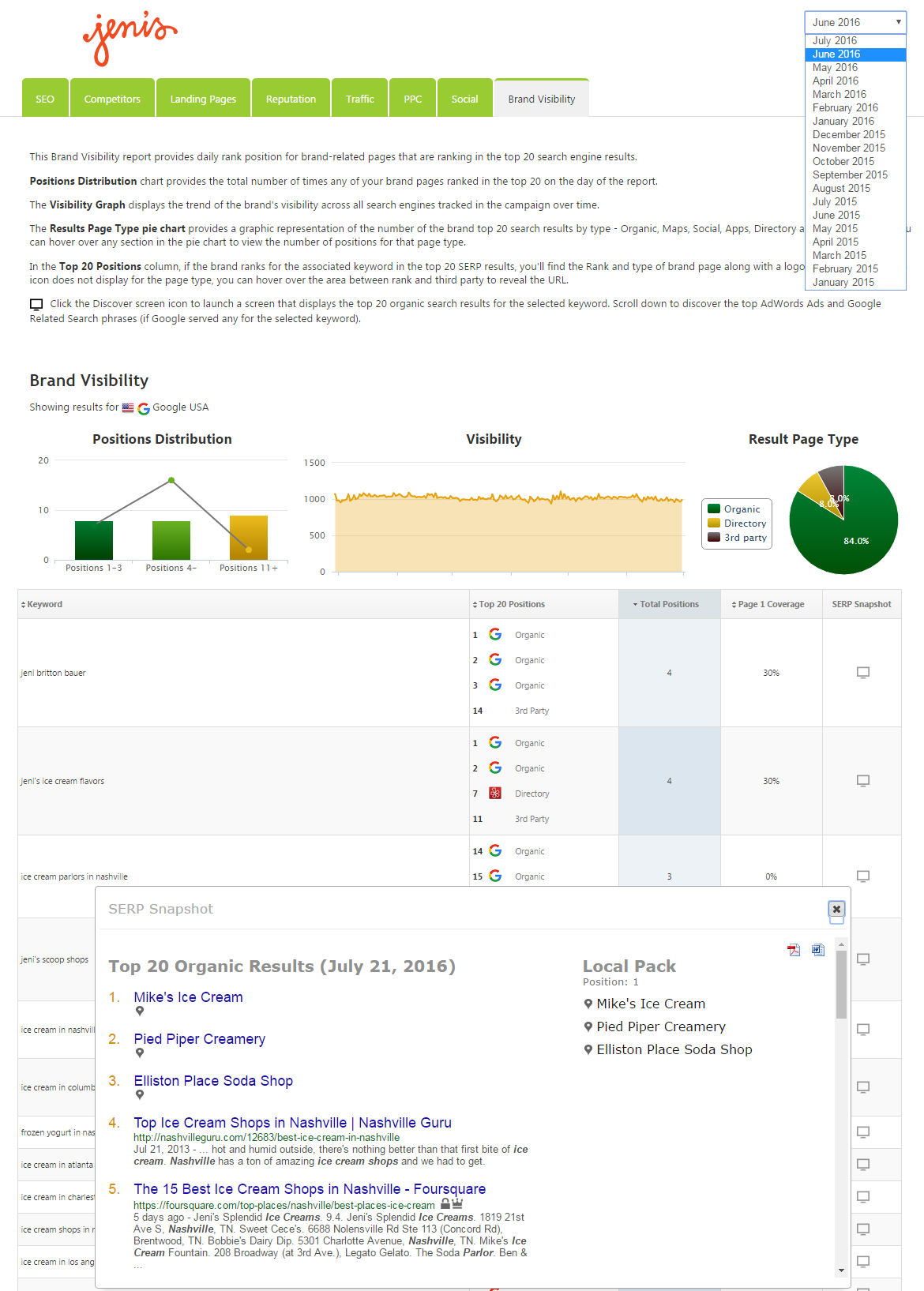
Task: Open SERP snapshot for jeni's ice cream flavors
Action: [x=862, y=781]
